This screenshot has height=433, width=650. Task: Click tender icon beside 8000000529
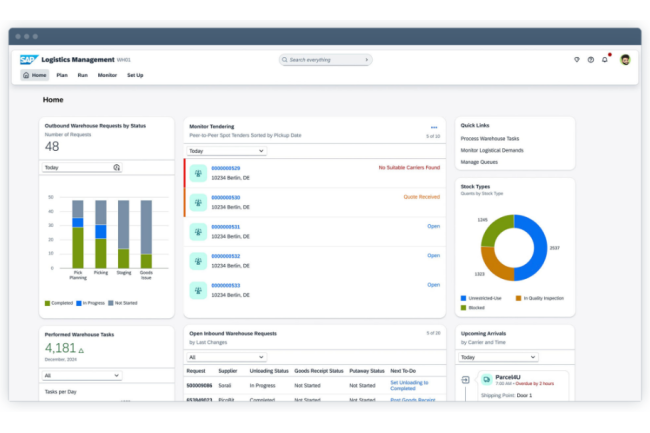(199, 172)
